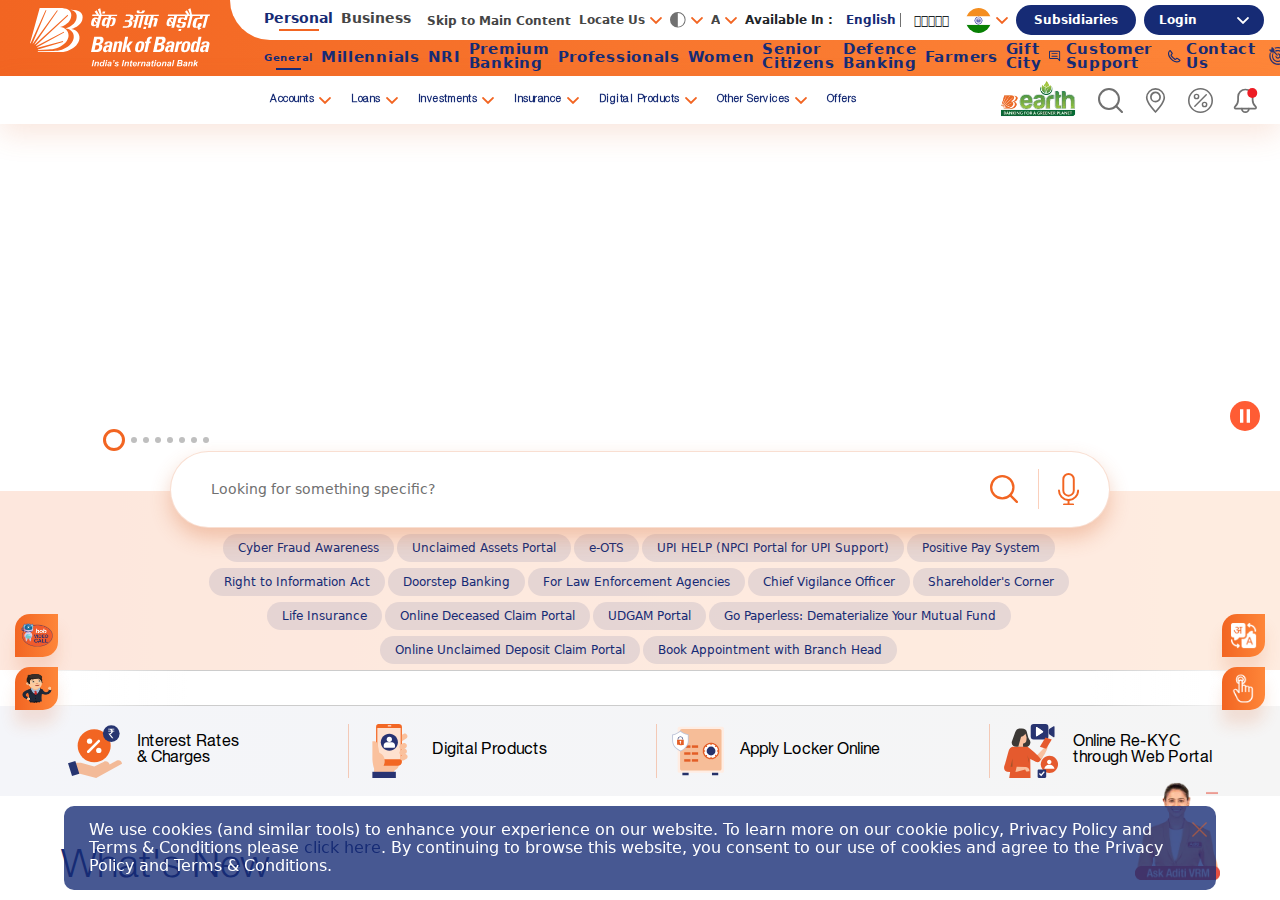Close the cookie consent banner
The height and width of the screenshot is (900, 1280).
point(1200,829)
